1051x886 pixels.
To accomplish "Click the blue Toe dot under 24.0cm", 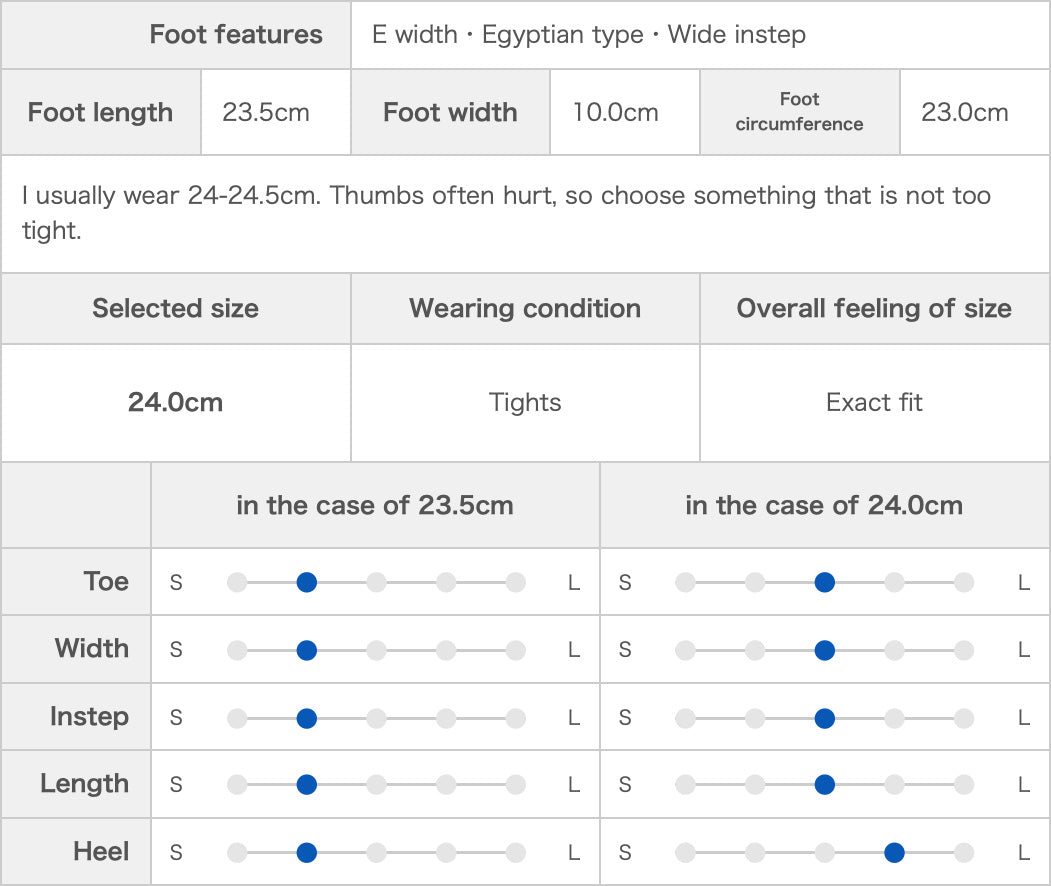I will tap(824, 582).
